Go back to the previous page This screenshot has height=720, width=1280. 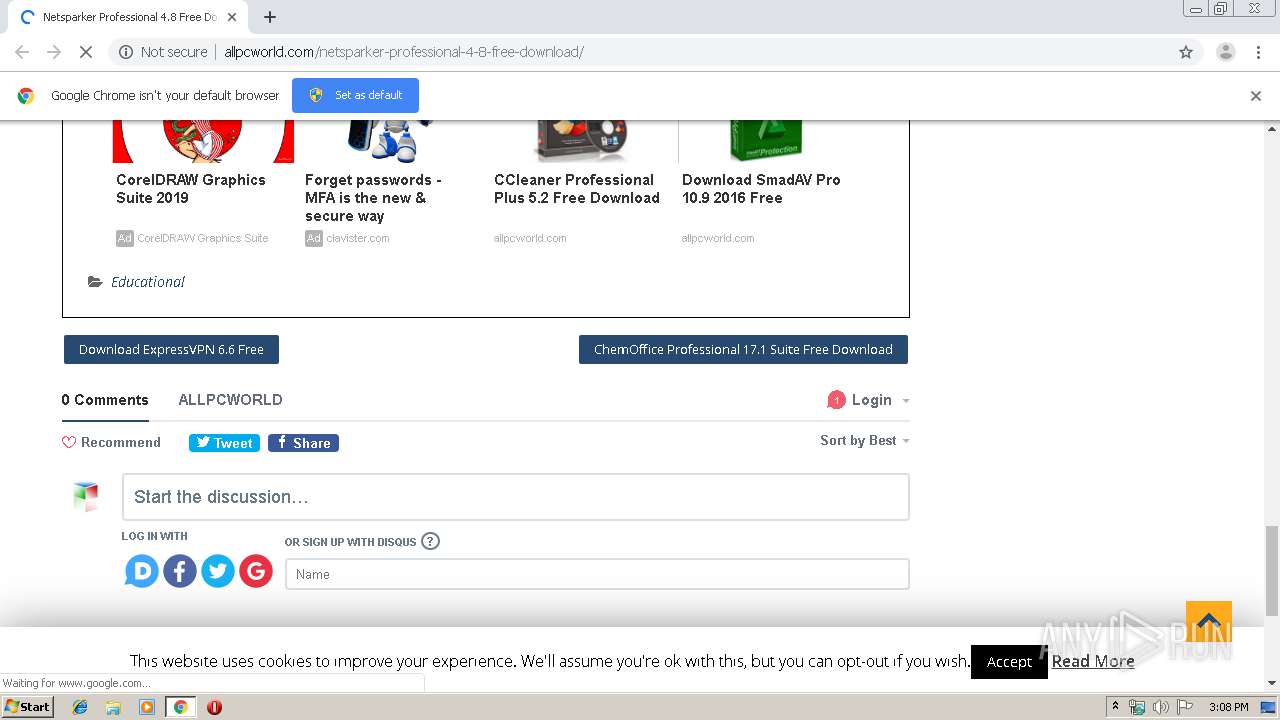22,52
